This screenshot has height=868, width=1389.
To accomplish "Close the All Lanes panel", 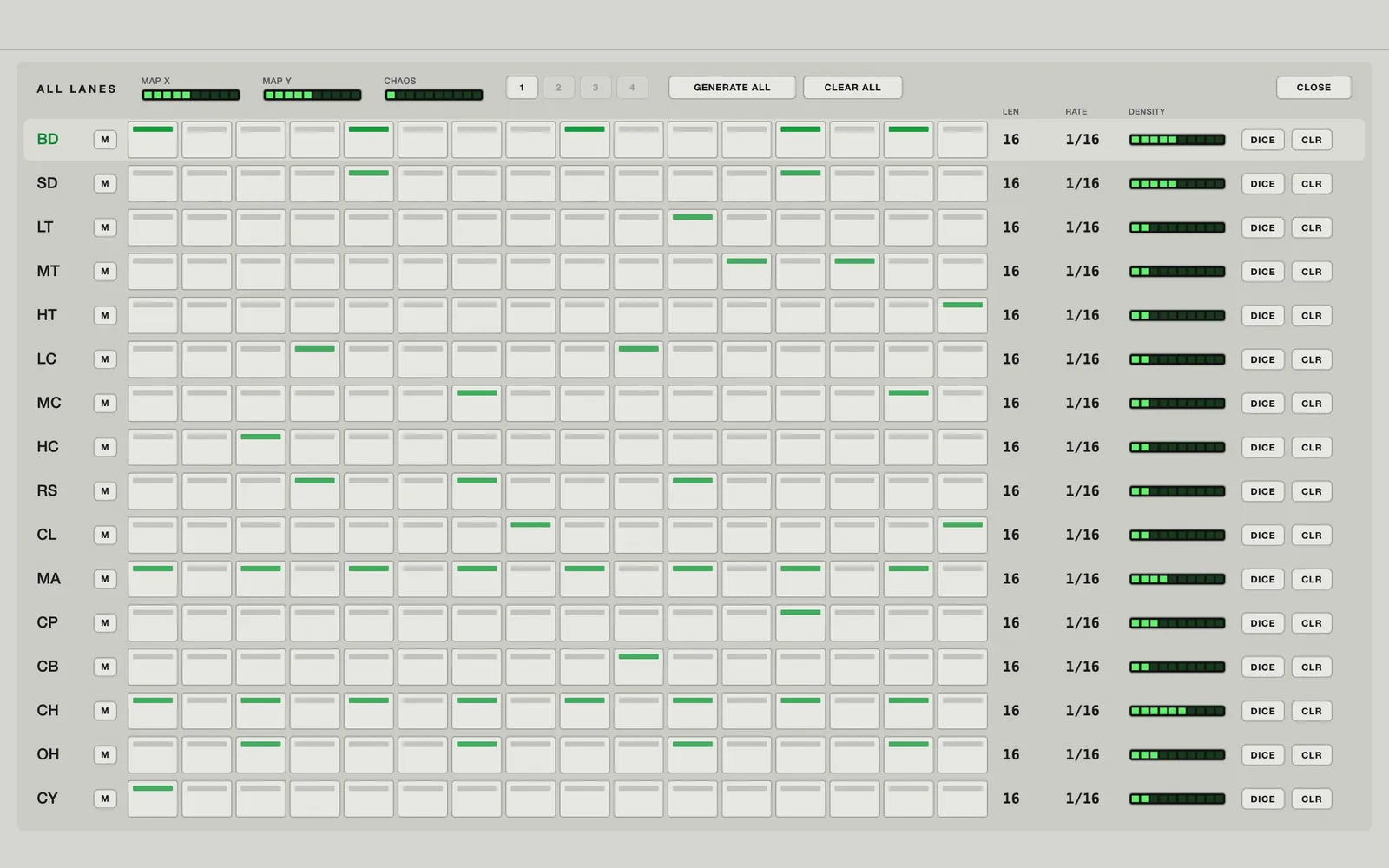I will (1313, 88).
